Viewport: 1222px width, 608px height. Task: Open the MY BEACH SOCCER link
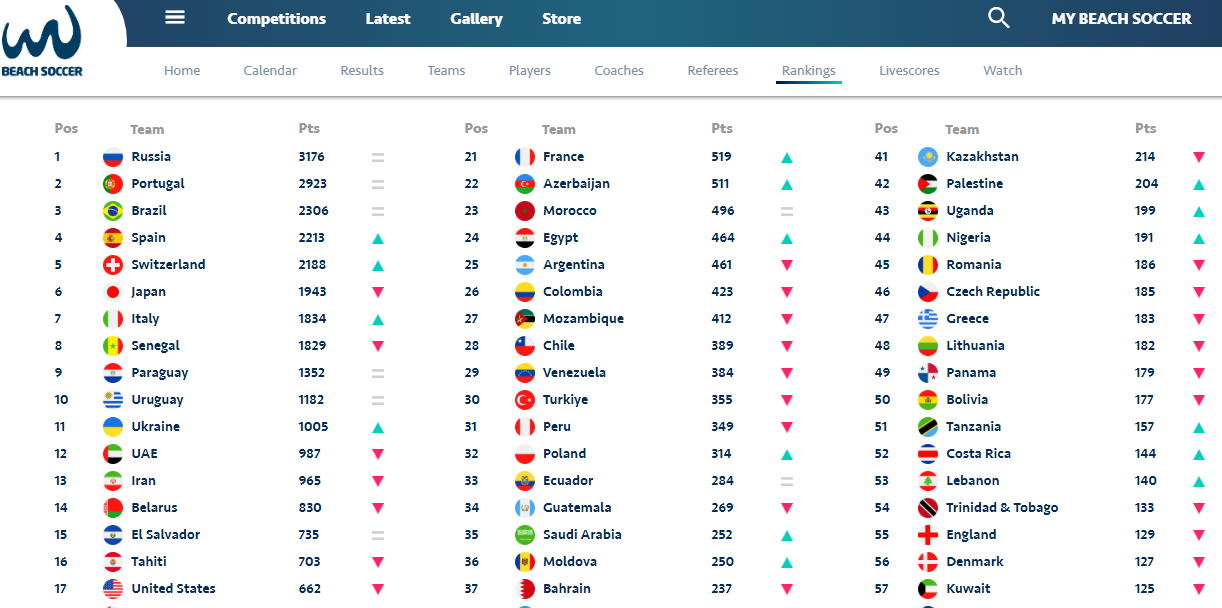coord(1122,19)
